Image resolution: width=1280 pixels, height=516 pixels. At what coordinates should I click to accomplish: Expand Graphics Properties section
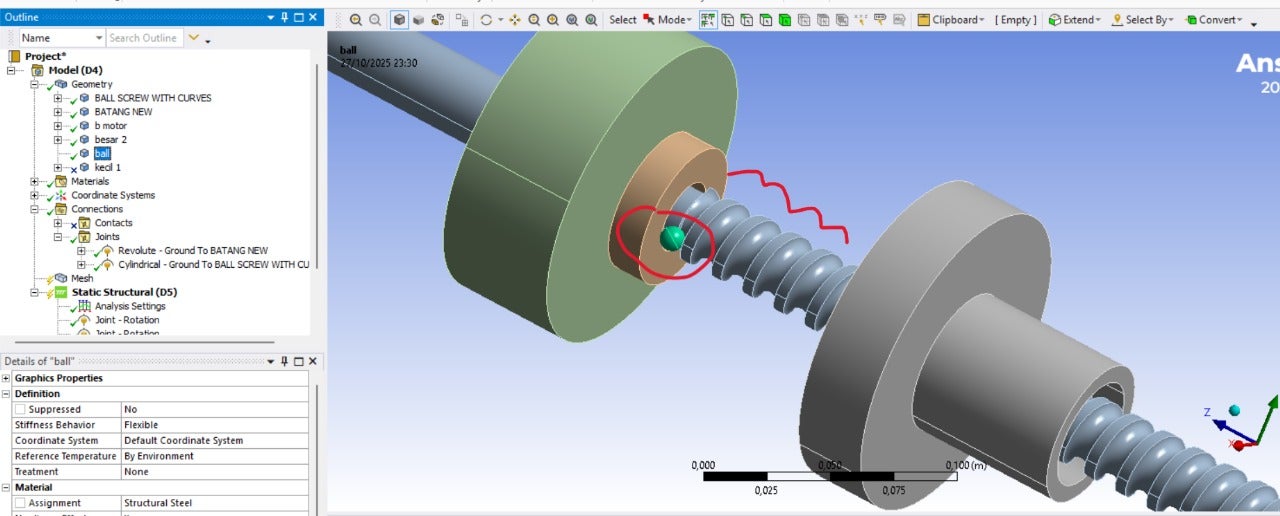(x=6, y=378)
